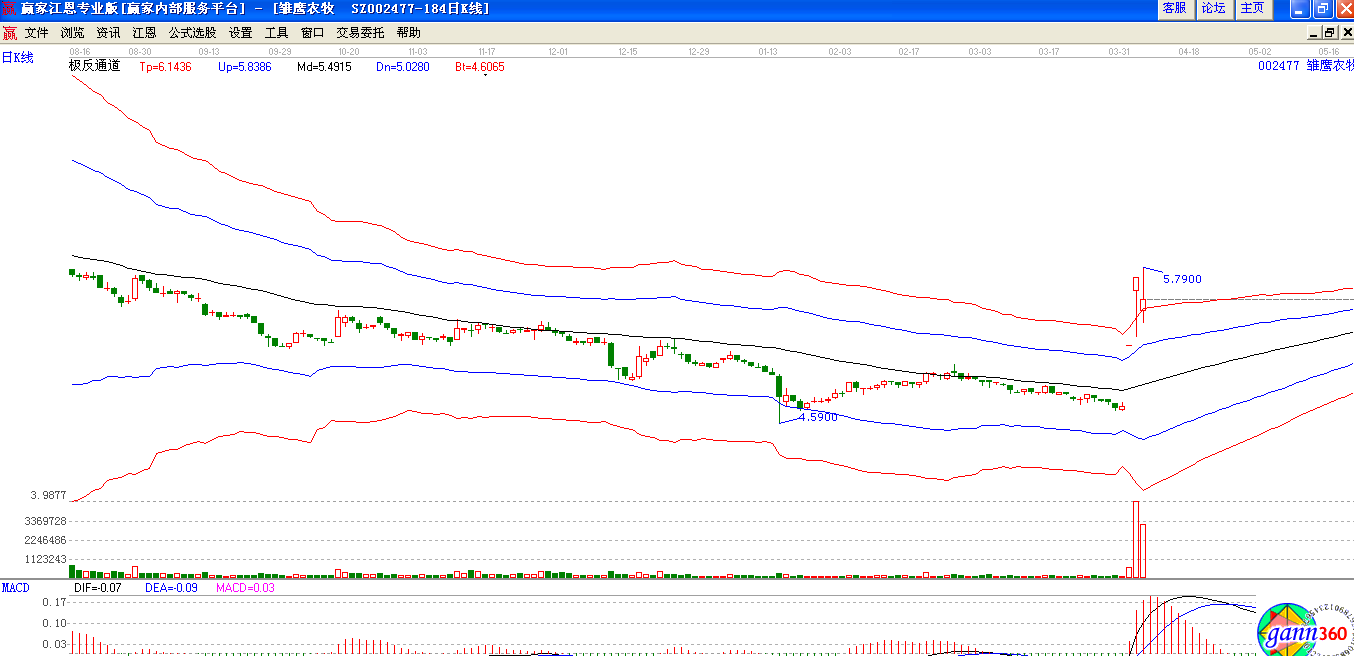
Task: Click the 03-31 date on time axis
Action: click(x=1119, y=51)
